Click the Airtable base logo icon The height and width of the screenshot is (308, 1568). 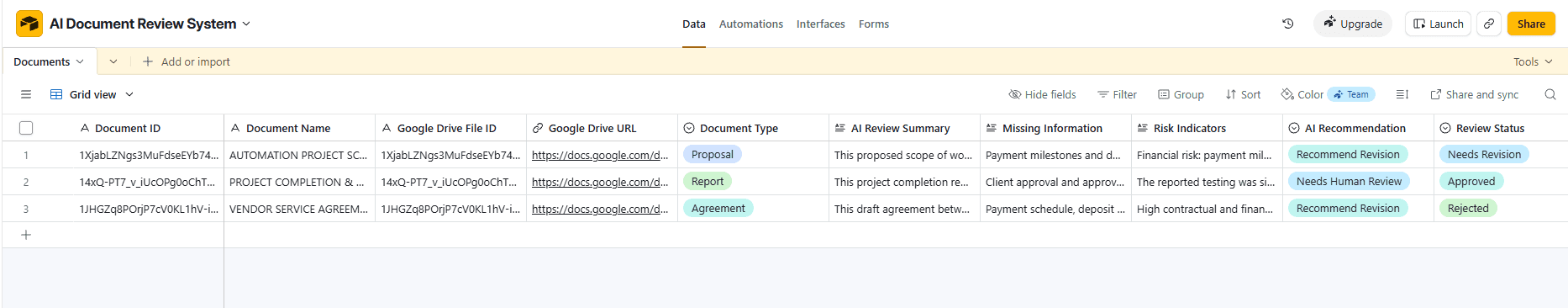(29, 24)
